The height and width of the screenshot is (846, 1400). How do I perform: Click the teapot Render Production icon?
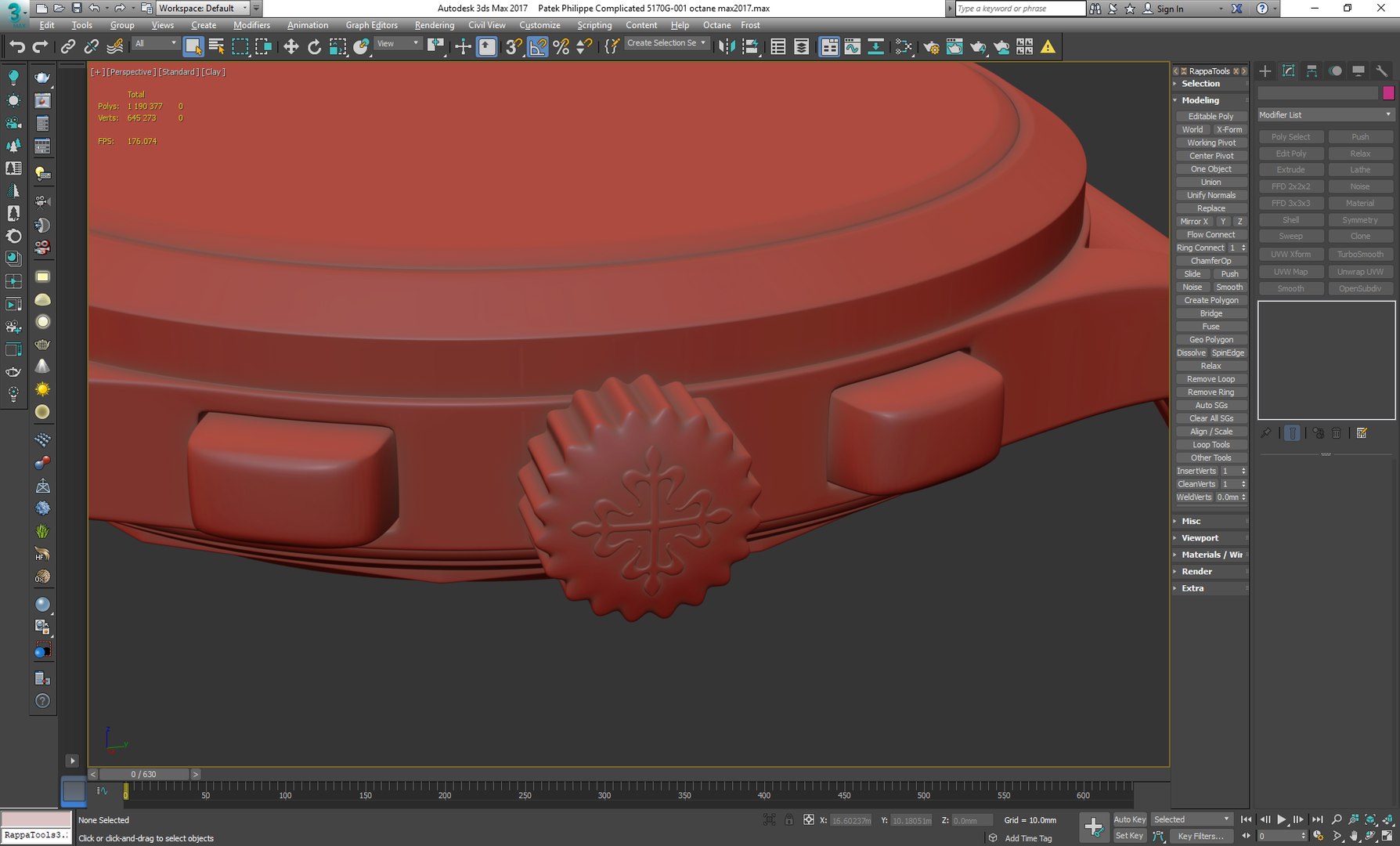[978, 47]
